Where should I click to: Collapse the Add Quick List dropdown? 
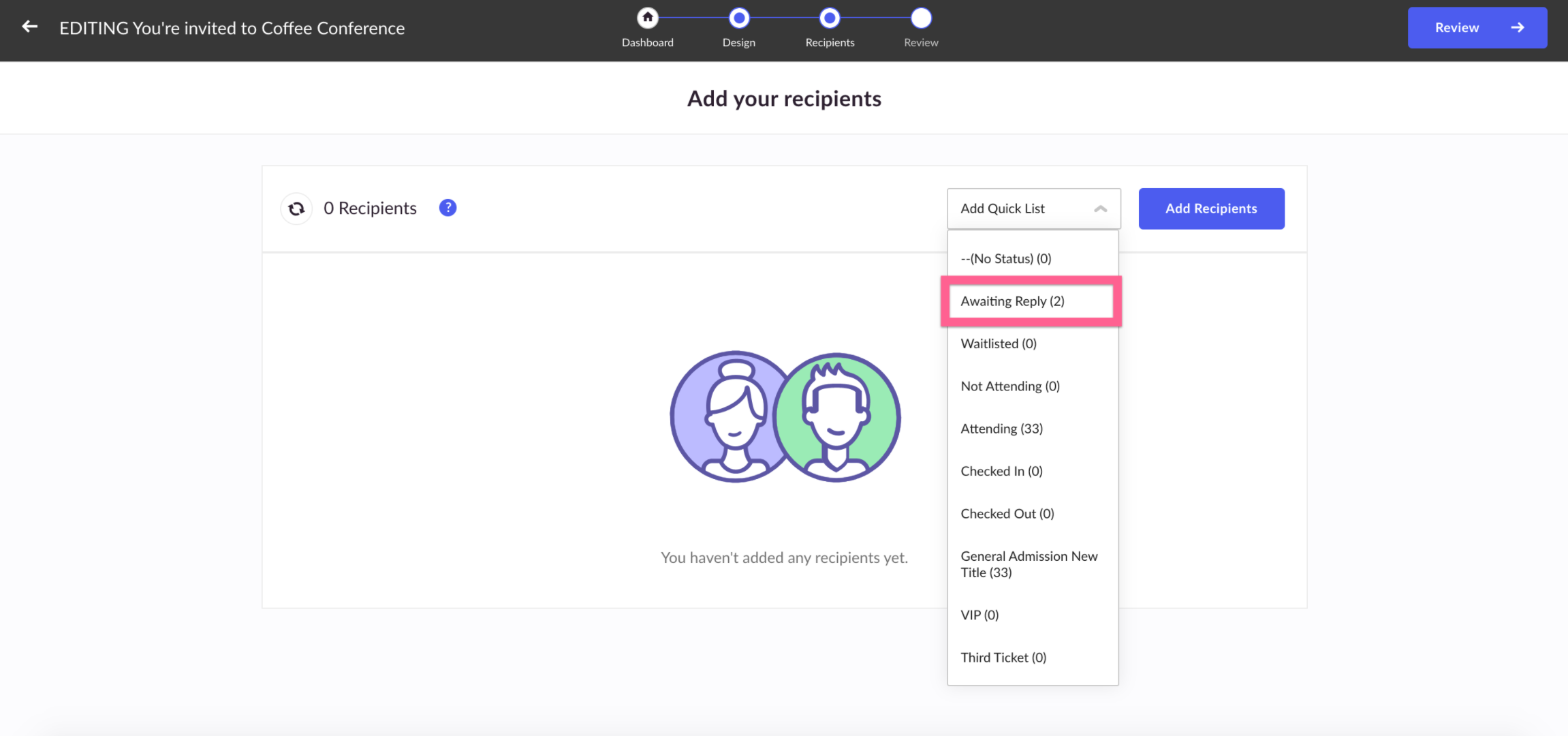pyautogui.click(x=1033, y=209)
